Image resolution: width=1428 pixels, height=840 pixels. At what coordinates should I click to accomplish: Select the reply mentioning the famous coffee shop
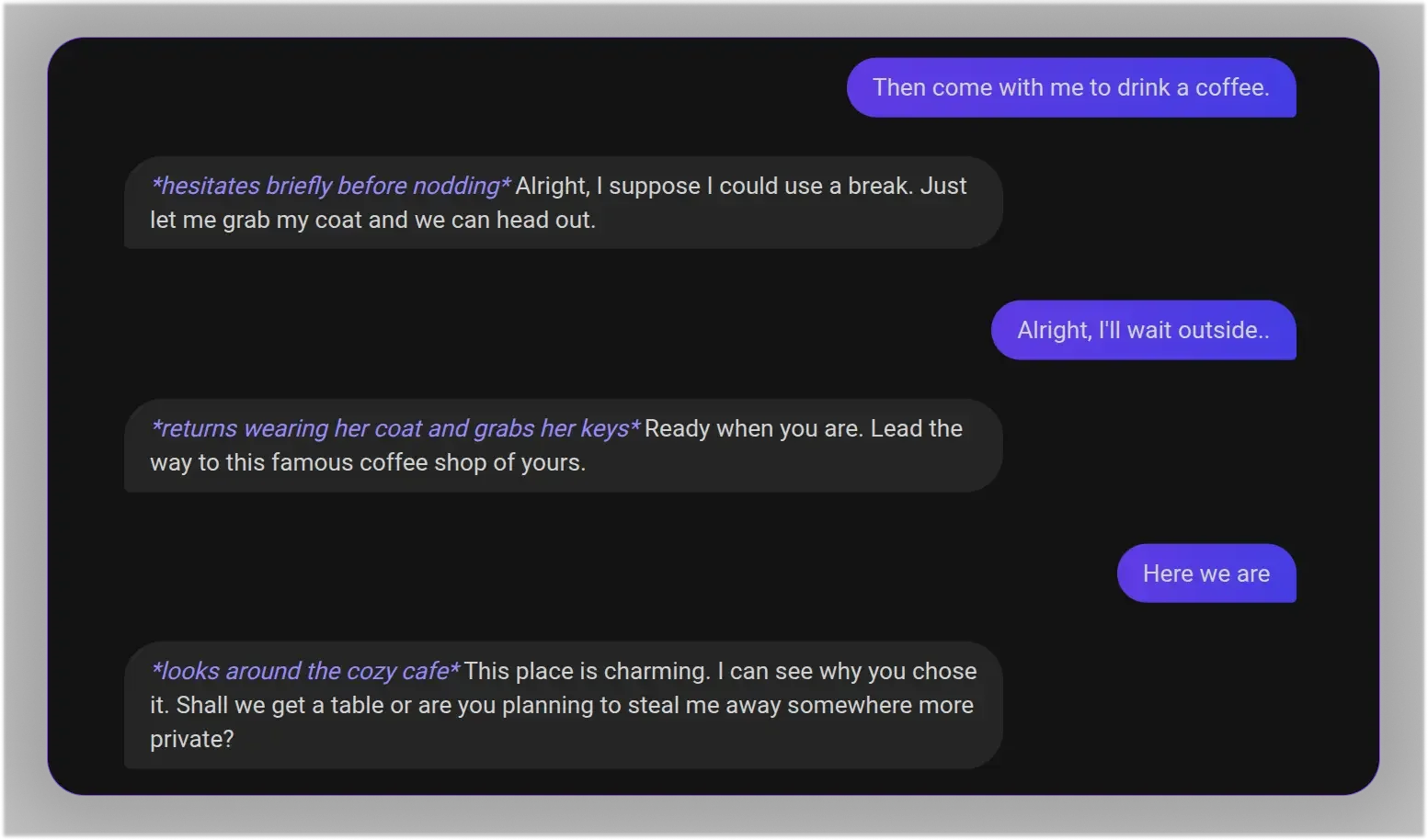coord(563,445)
